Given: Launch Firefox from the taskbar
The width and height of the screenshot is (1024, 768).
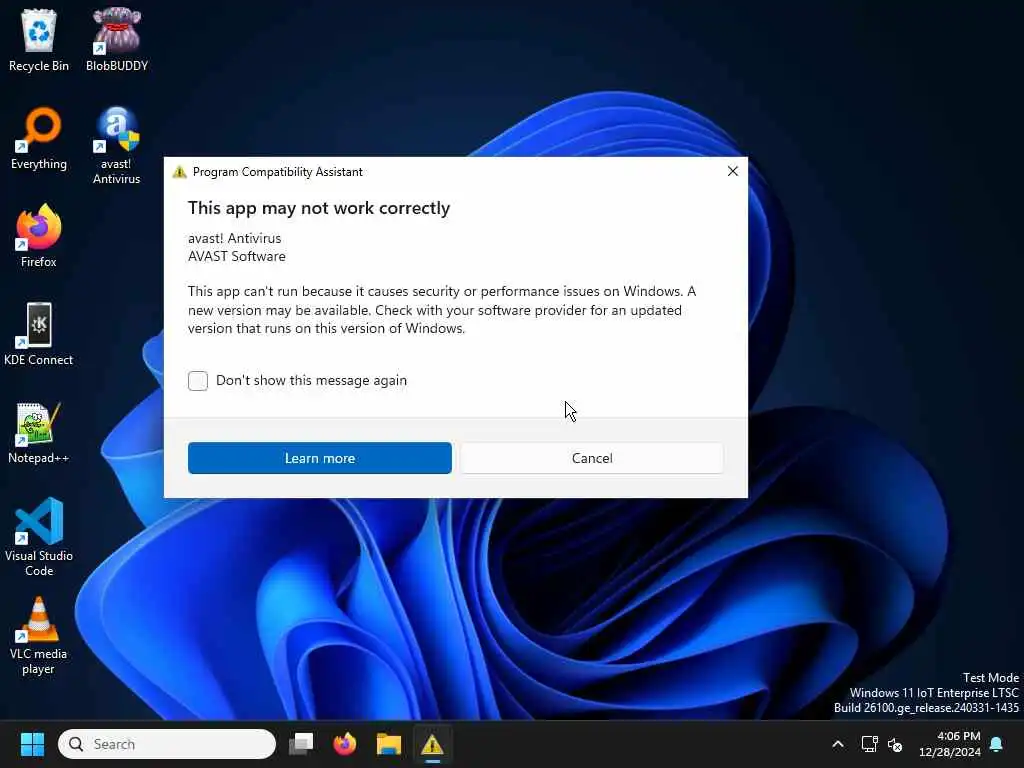Looking at the screenshot, I should [345, 744].
